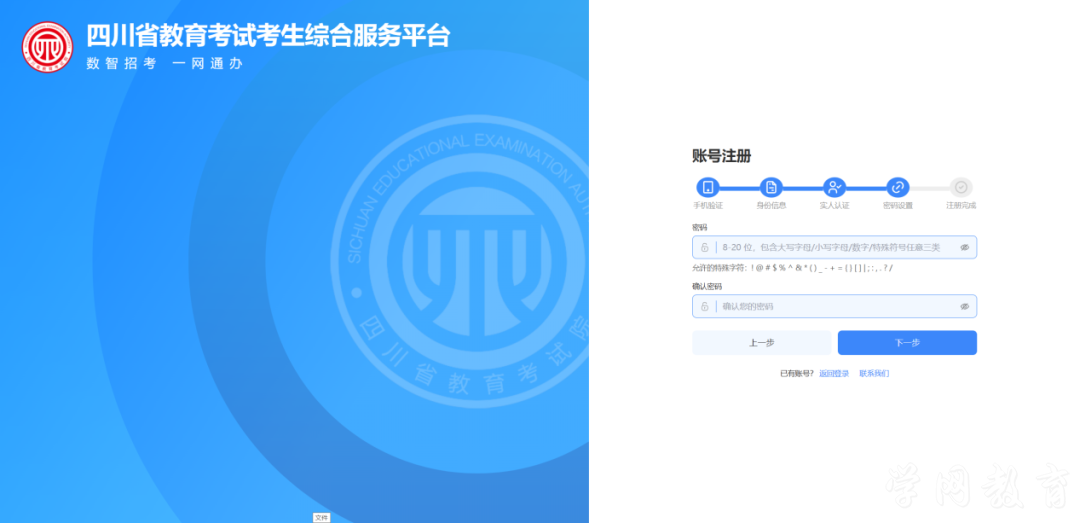Click the small 文件 label at bottom

coord(321,517)
